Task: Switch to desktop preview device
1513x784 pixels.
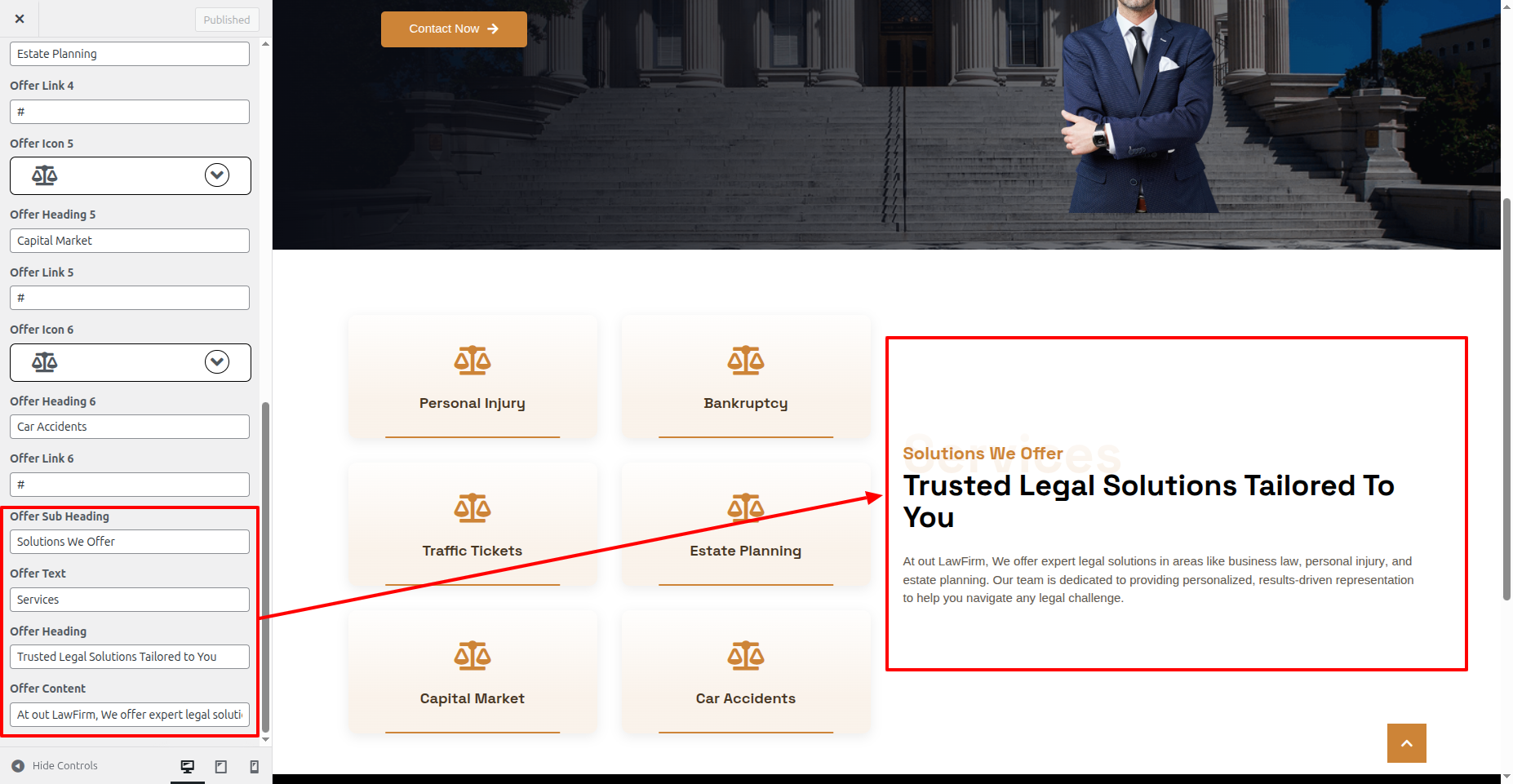Action: (188, 766)
